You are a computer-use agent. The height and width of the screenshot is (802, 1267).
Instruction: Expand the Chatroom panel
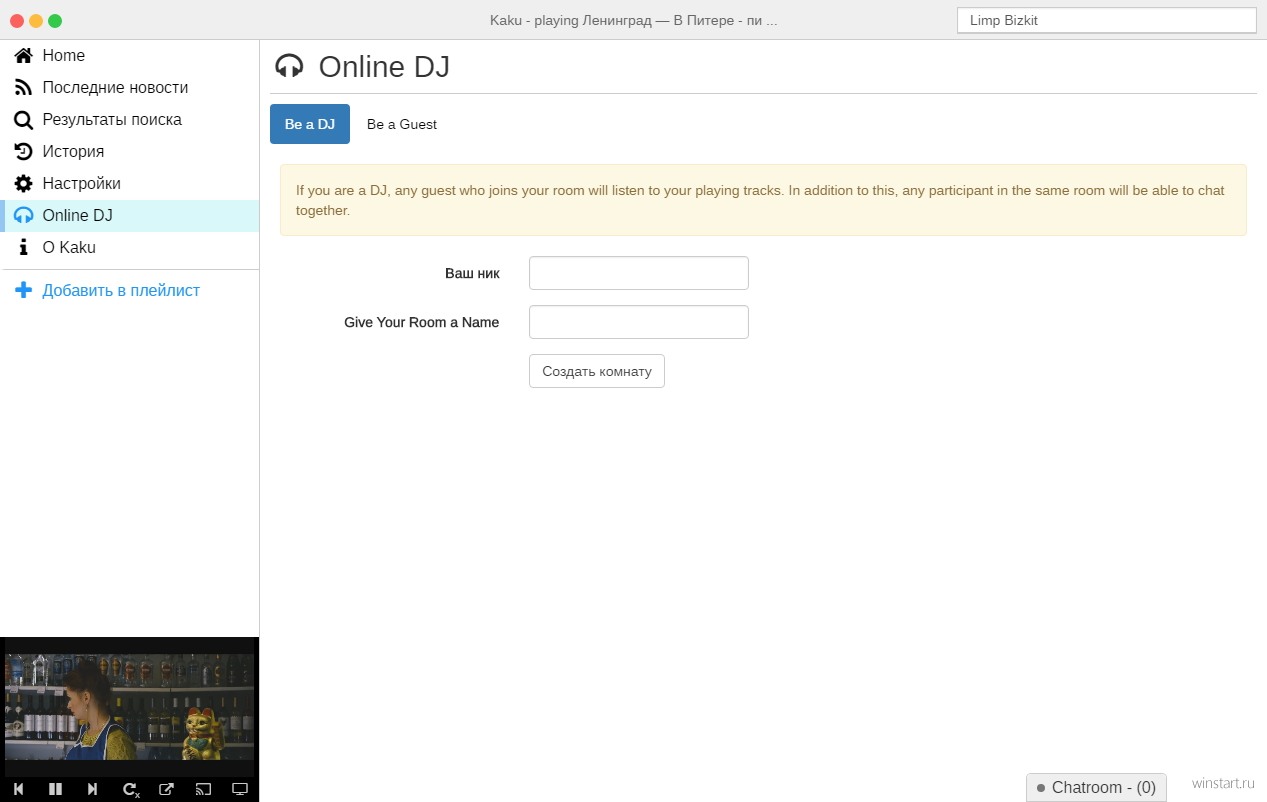click(1096, 788)
